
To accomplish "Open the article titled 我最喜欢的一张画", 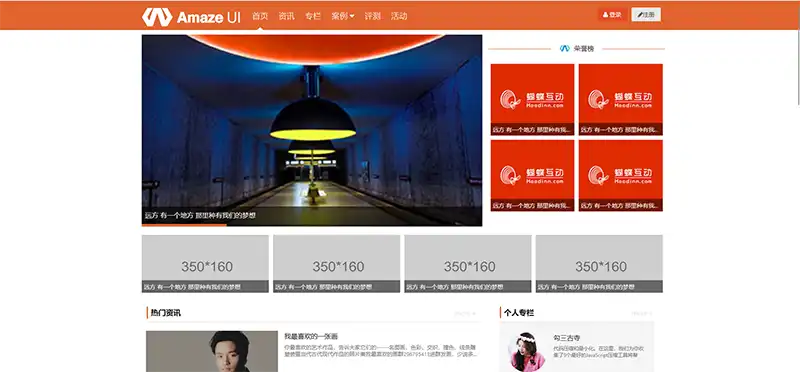I will (x=311, y=336).
